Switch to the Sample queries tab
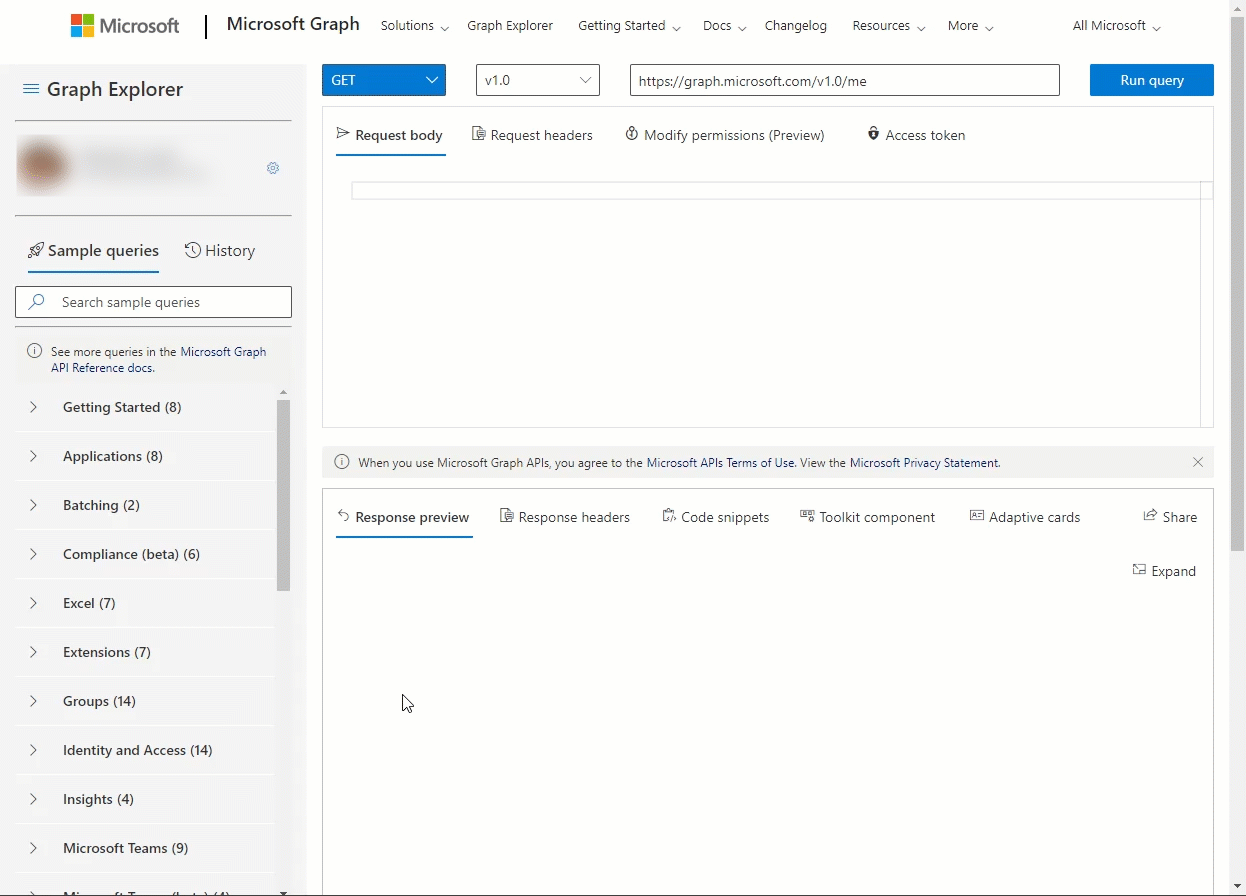The width and height of the screenshot is (1246, 896). pyautogui.click(x=93, y=251)
